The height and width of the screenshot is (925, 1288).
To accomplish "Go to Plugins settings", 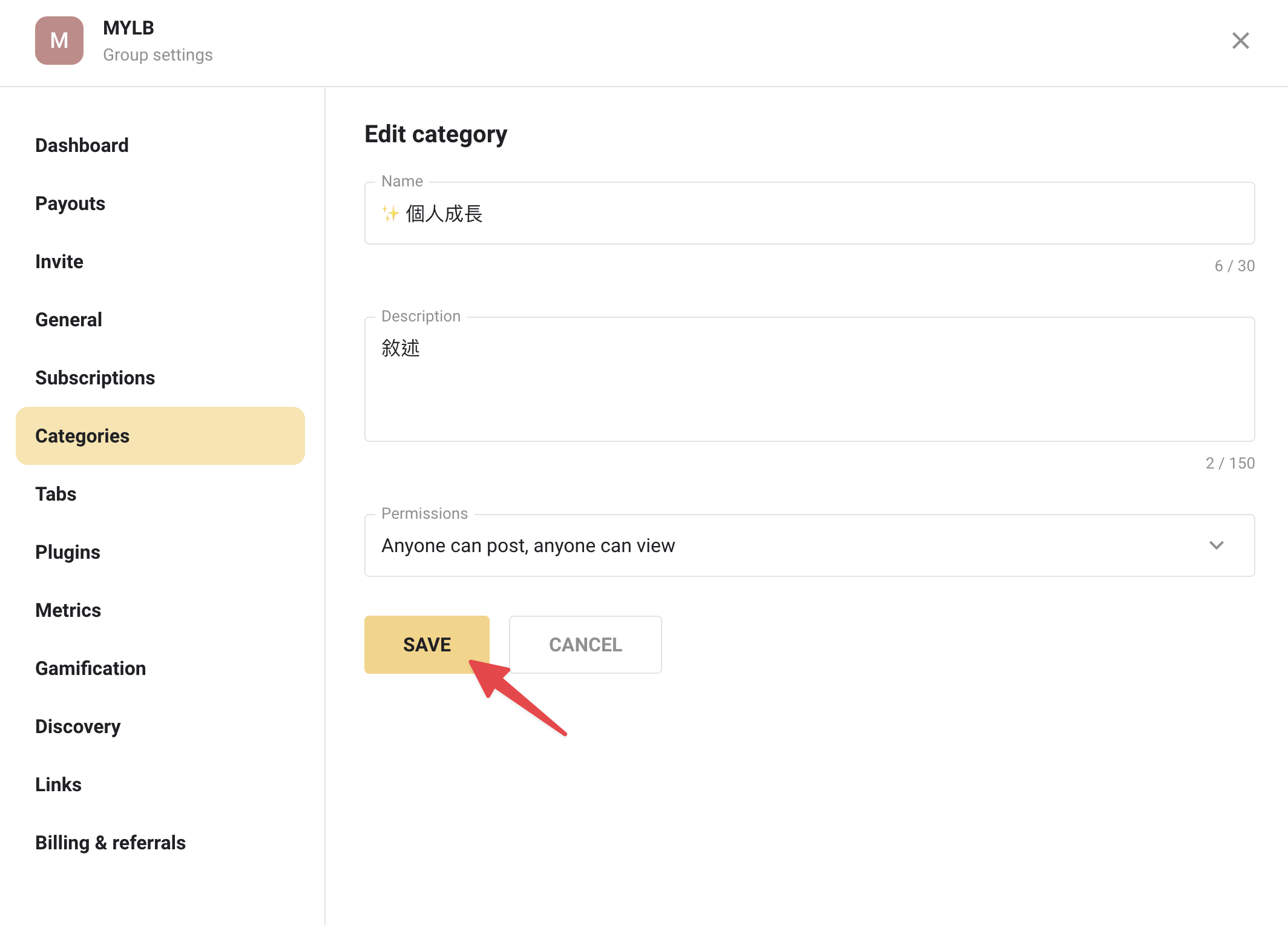I will 68,552.
